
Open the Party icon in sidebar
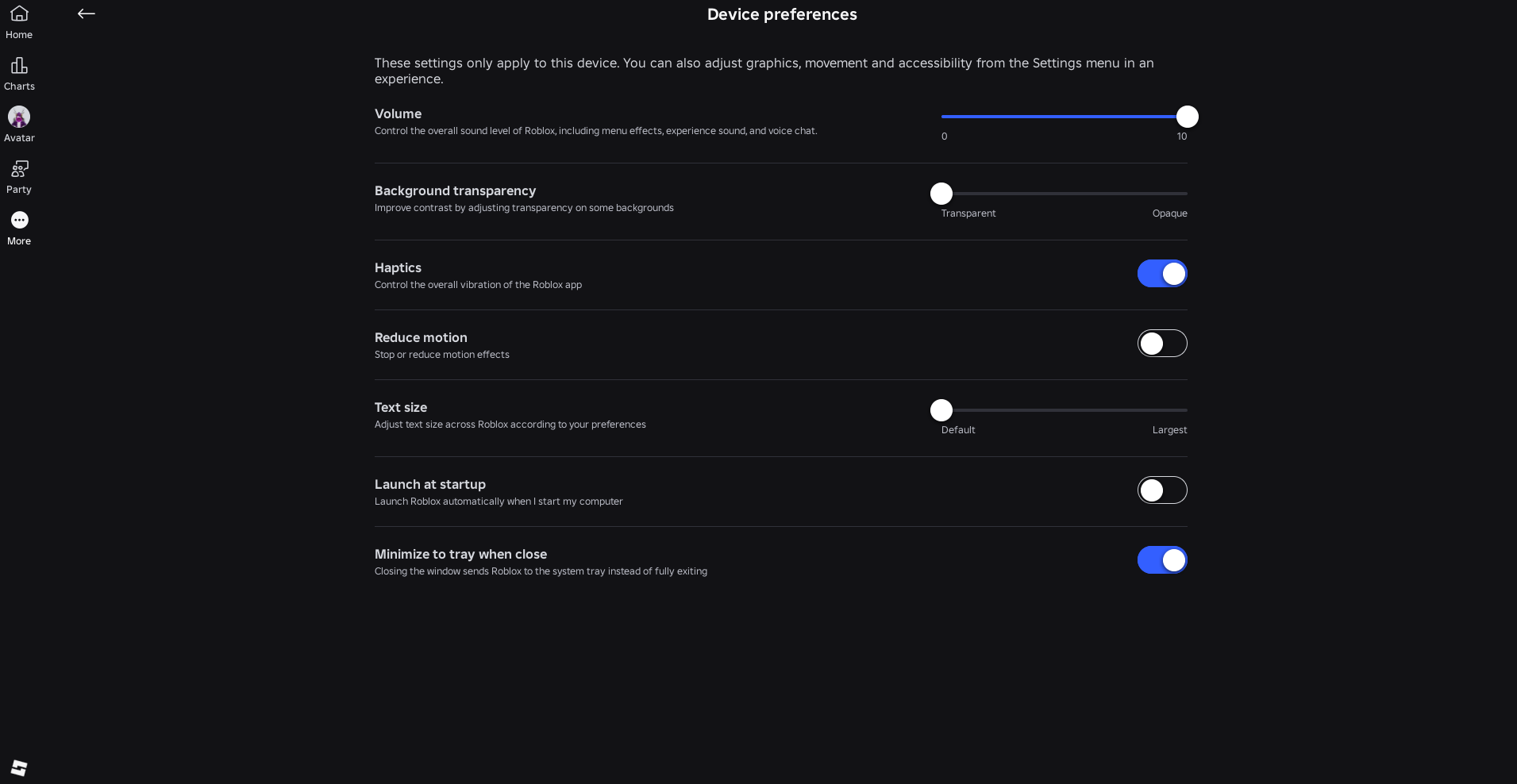coord(19,168)
